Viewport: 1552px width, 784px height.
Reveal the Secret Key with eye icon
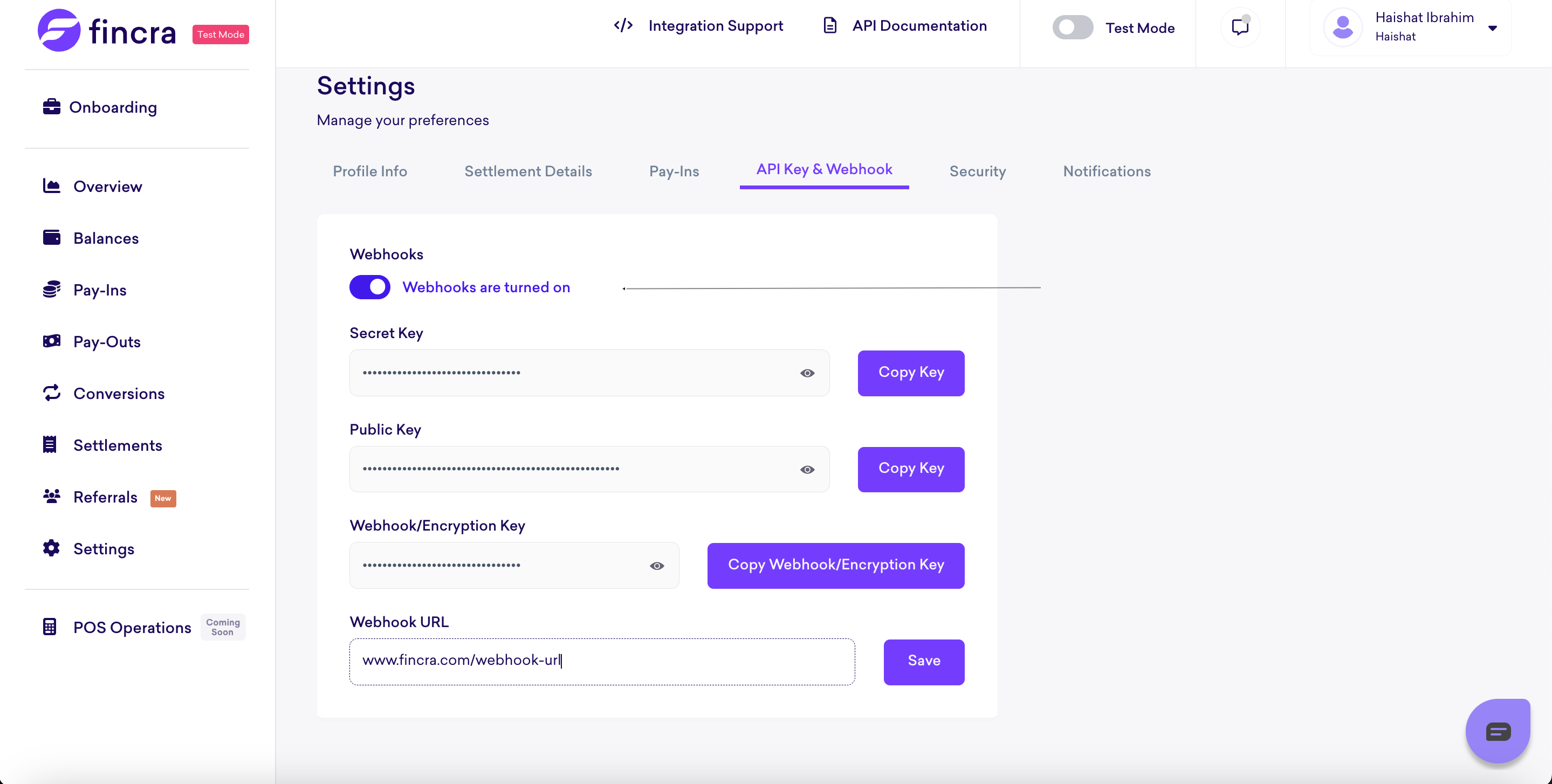807,373
